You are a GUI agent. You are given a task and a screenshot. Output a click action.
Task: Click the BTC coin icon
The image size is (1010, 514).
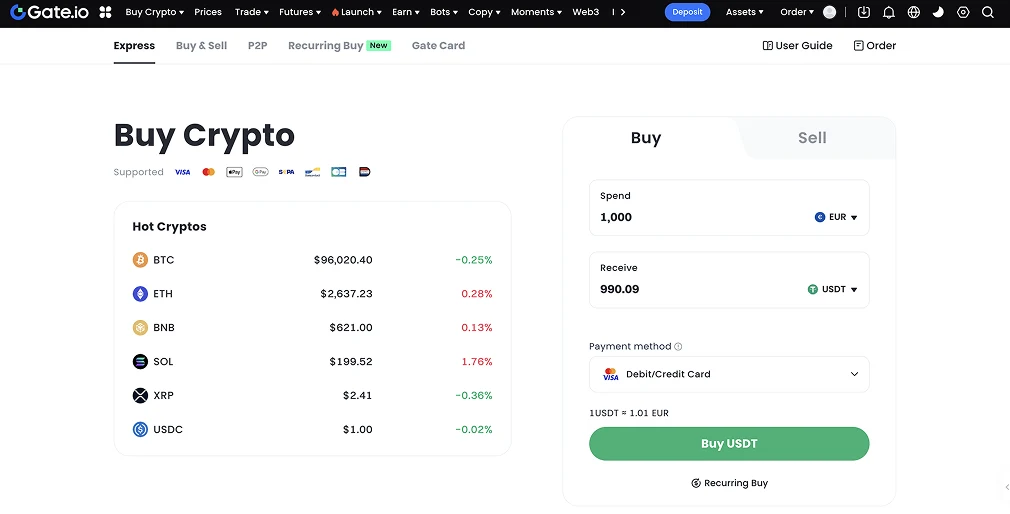coord(140,260)
